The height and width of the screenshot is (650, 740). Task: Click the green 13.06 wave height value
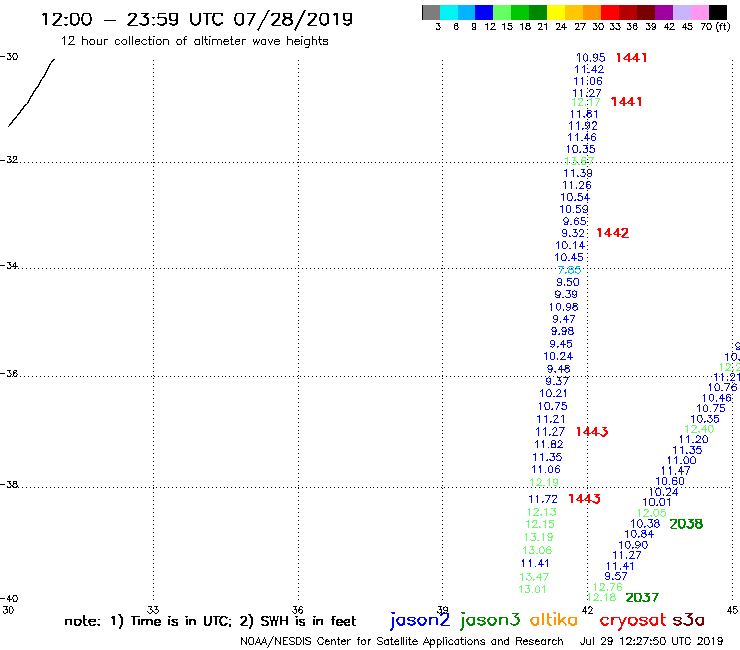coord(537,550)
